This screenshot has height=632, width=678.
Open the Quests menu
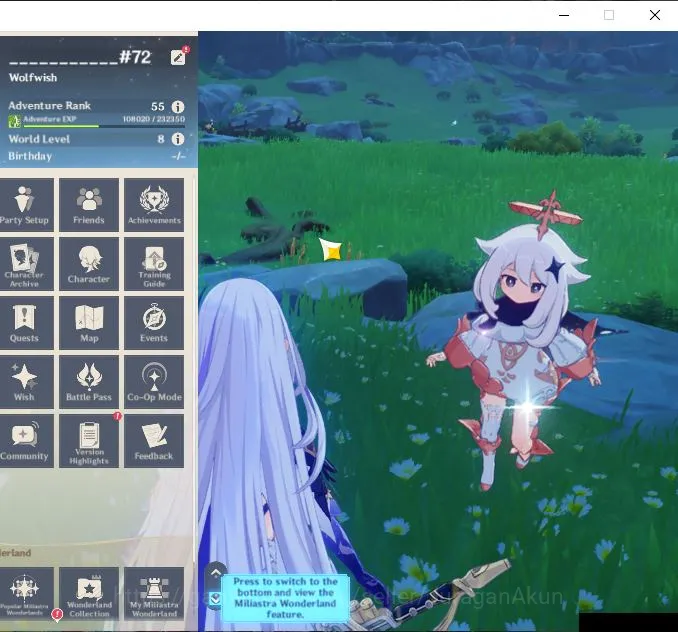tap(26, 323)
